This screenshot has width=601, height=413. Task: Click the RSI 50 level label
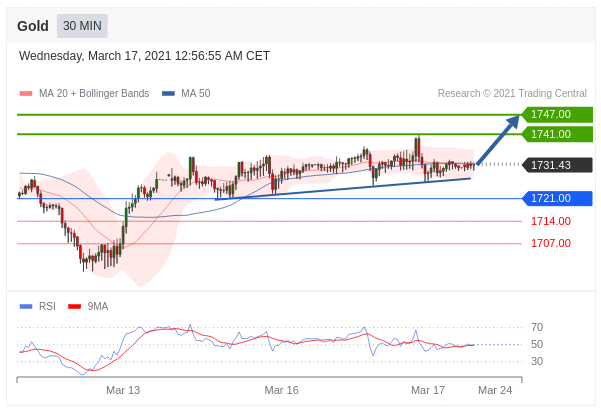coord(537,344)
